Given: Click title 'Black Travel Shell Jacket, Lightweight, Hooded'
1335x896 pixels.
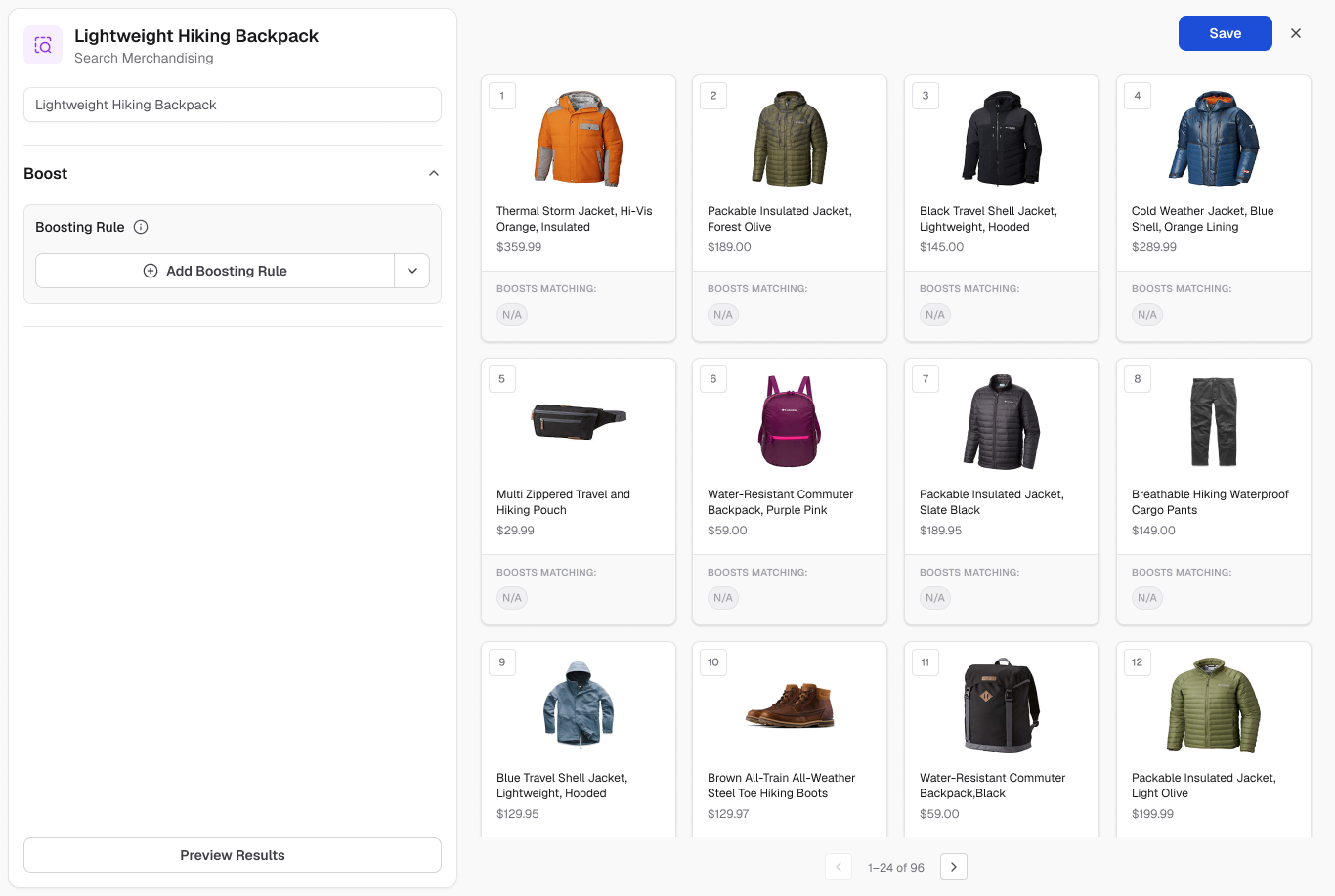Looking at the screenshot, I should (988, 219).
